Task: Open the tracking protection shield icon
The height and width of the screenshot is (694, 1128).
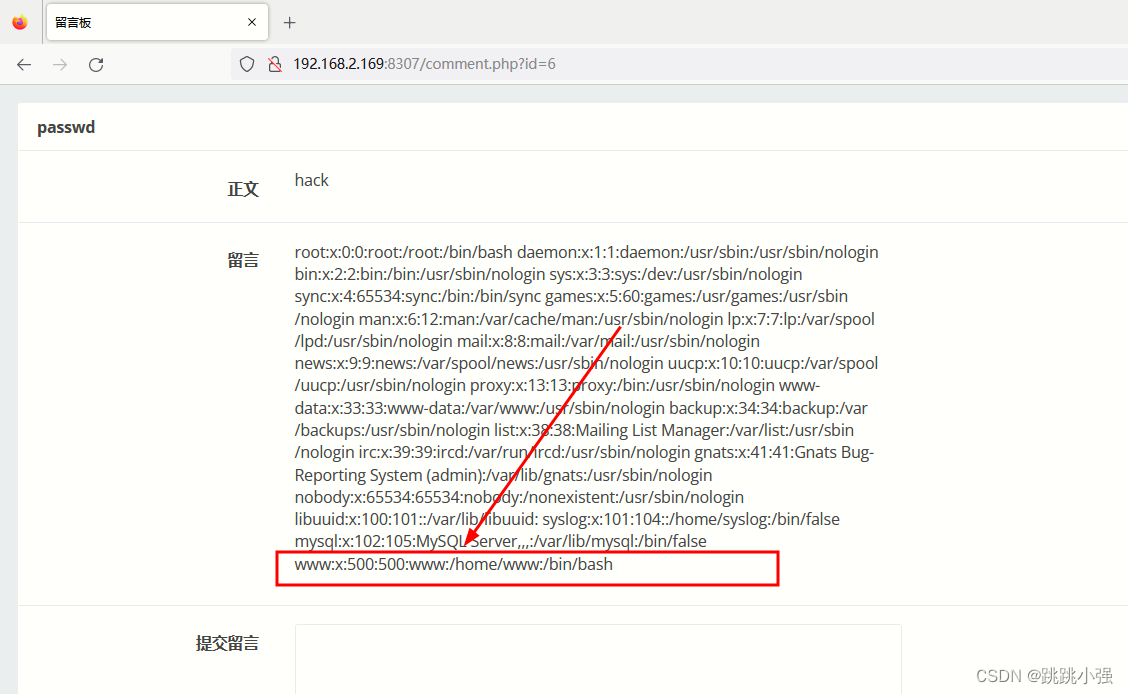Action: [x=247, y=64]
